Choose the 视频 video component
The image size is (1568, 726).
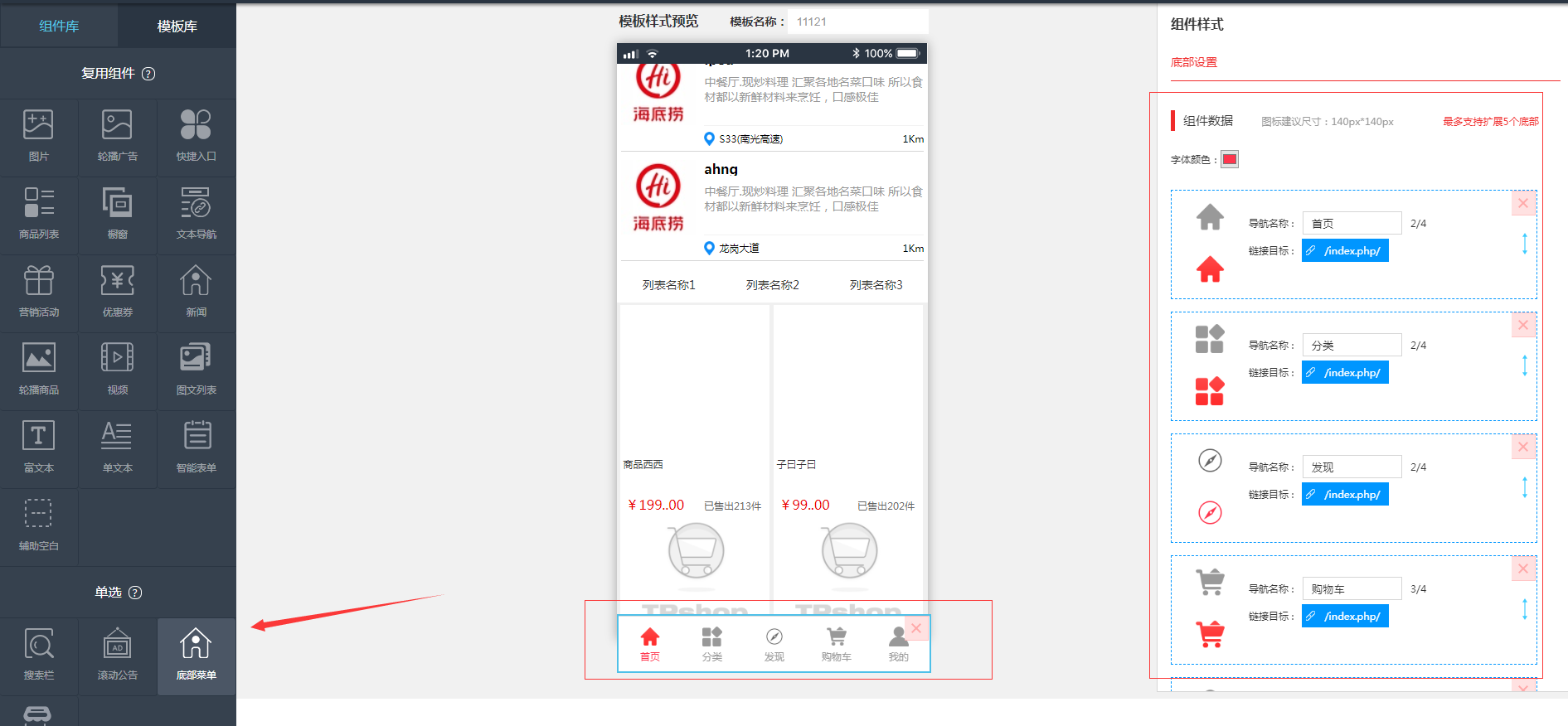pos(117,370)
